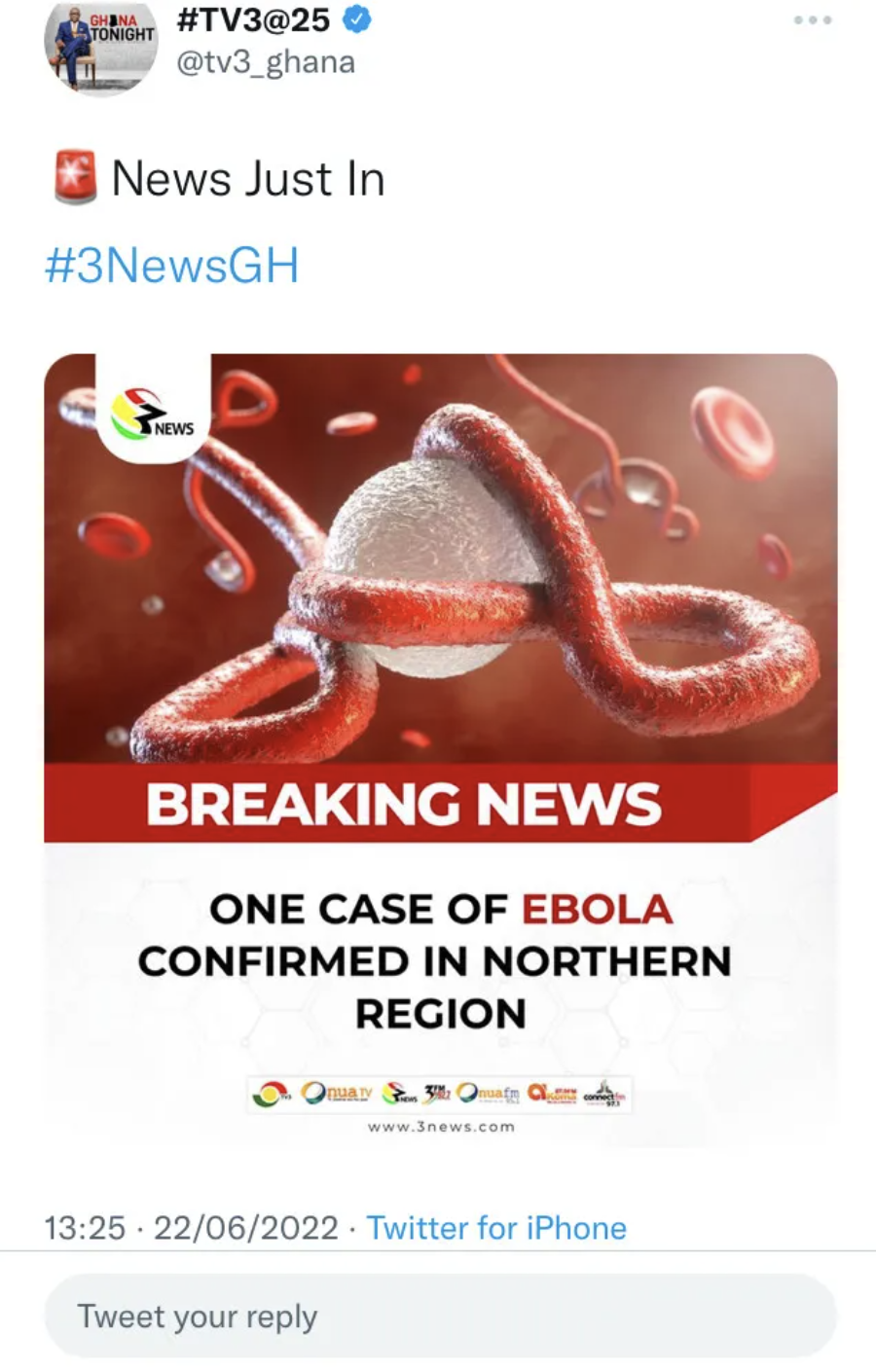Click the www.3news.com website text
The width and height of the screenshot is (876, 1372).
point(441,1127)
